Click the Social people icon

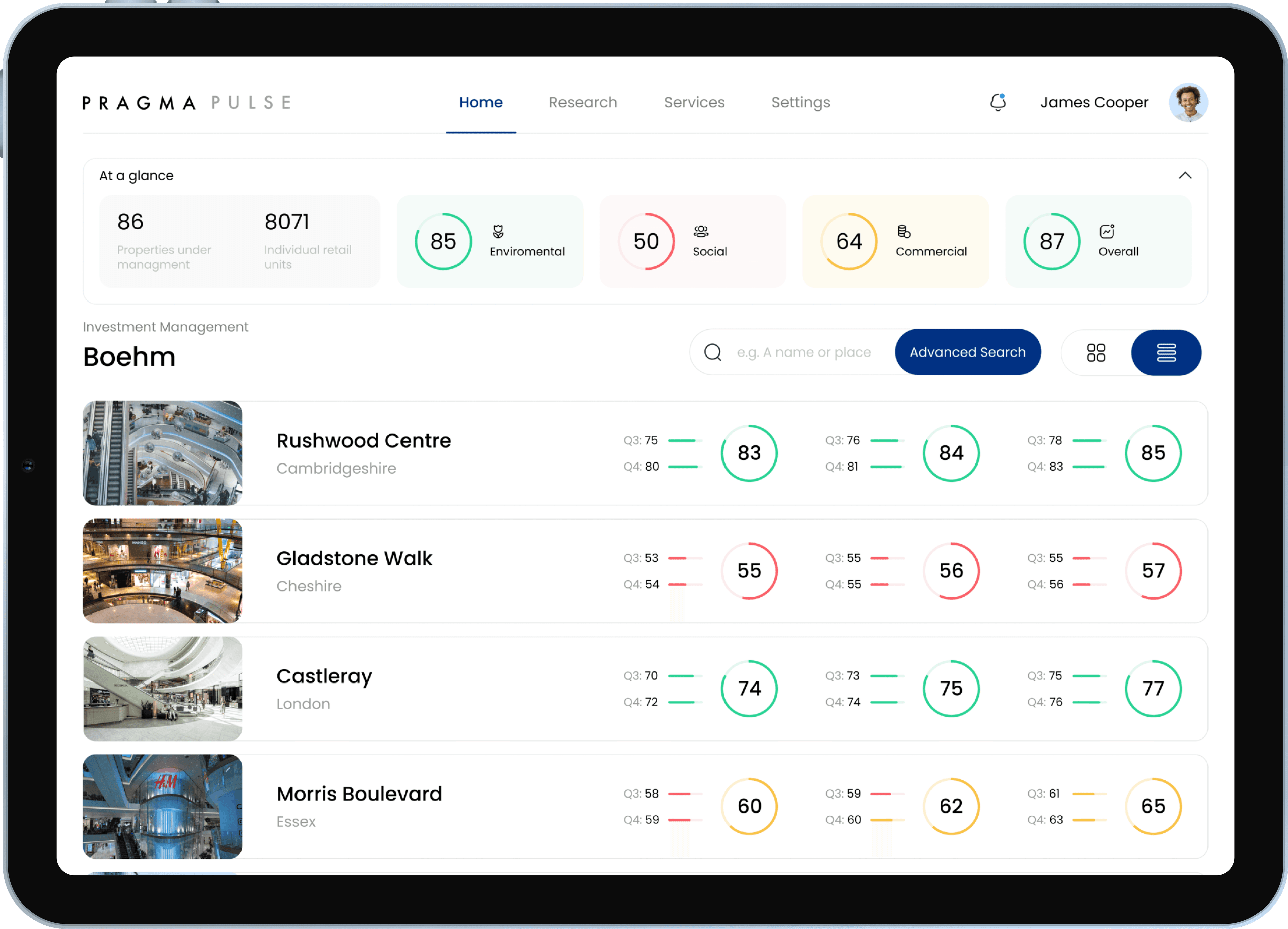(x=701, y=231)
